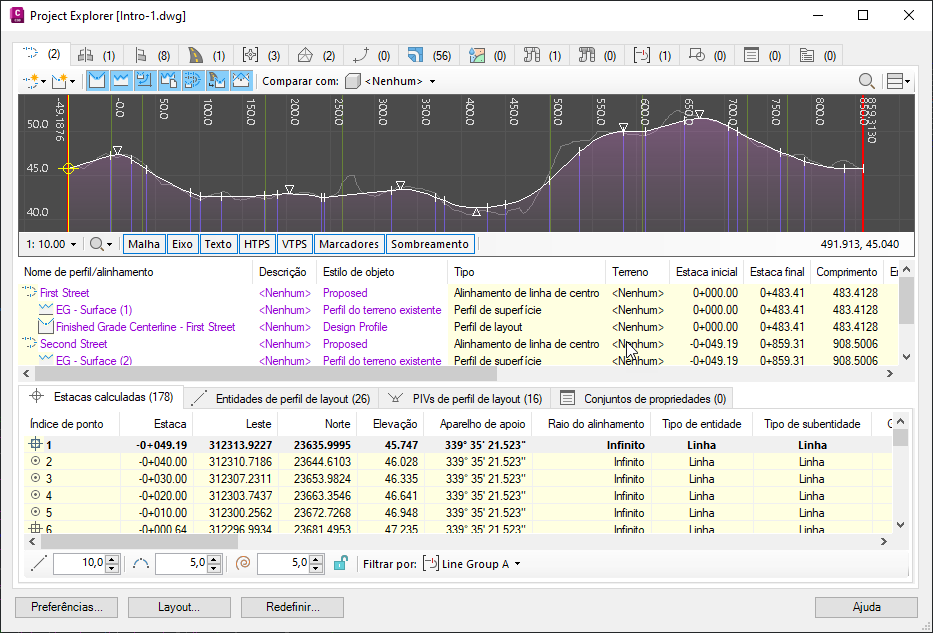933x633 pixels.
Task: Click the magnifier search icon in the toolbar
Action: (866, 81)
